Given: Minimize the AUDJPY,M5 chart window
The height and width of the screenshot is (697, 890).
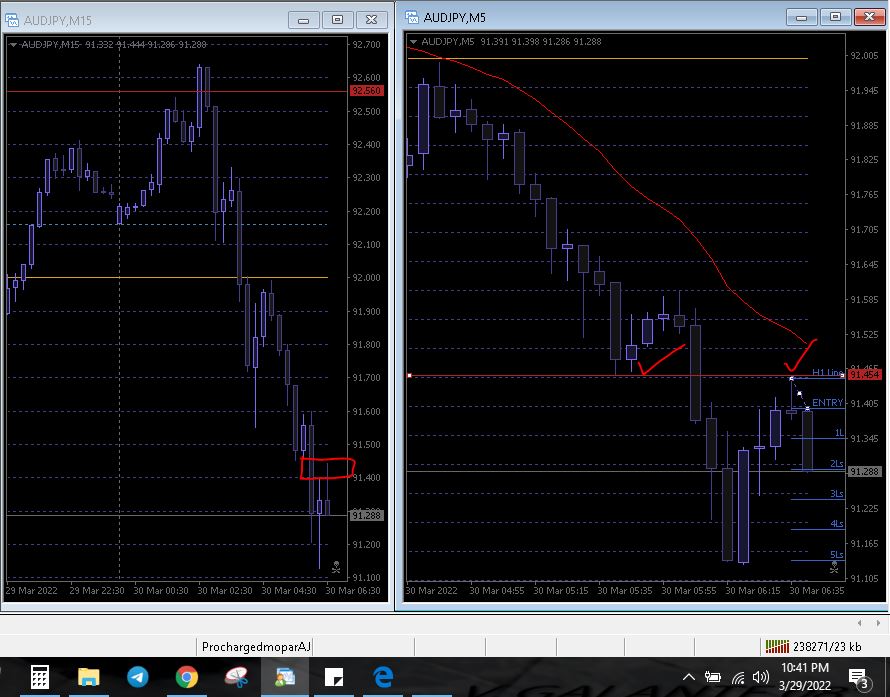Looking at the screenshot, I should click(801, 18).
